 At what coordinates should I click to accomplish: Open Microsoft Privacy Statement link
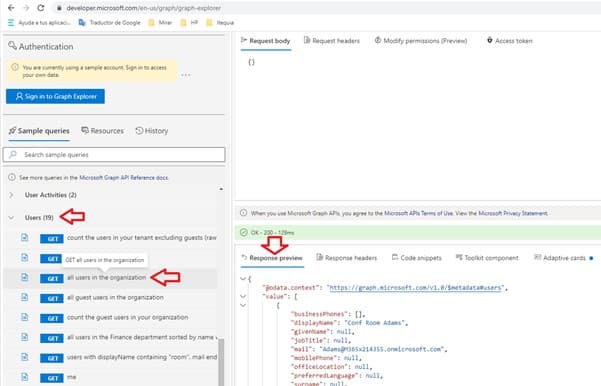coord(513,213)
